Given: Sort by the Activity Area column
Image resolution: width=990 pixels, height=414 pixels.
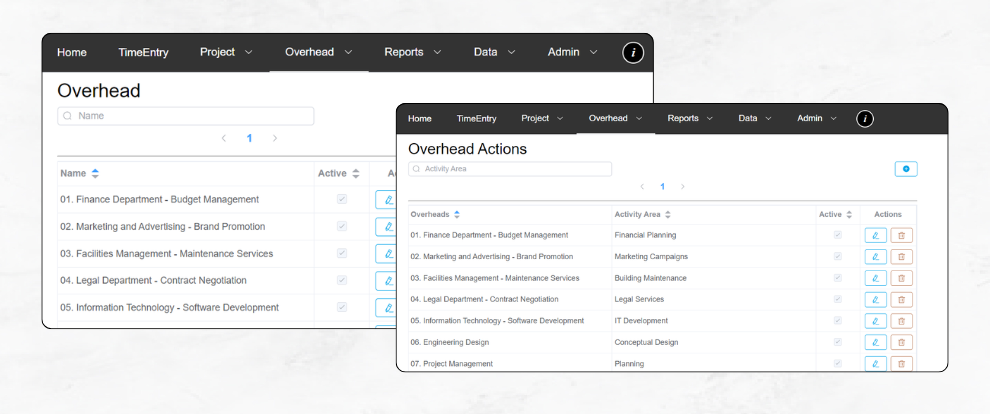Looking at the screenshot, I should point(668,214).
